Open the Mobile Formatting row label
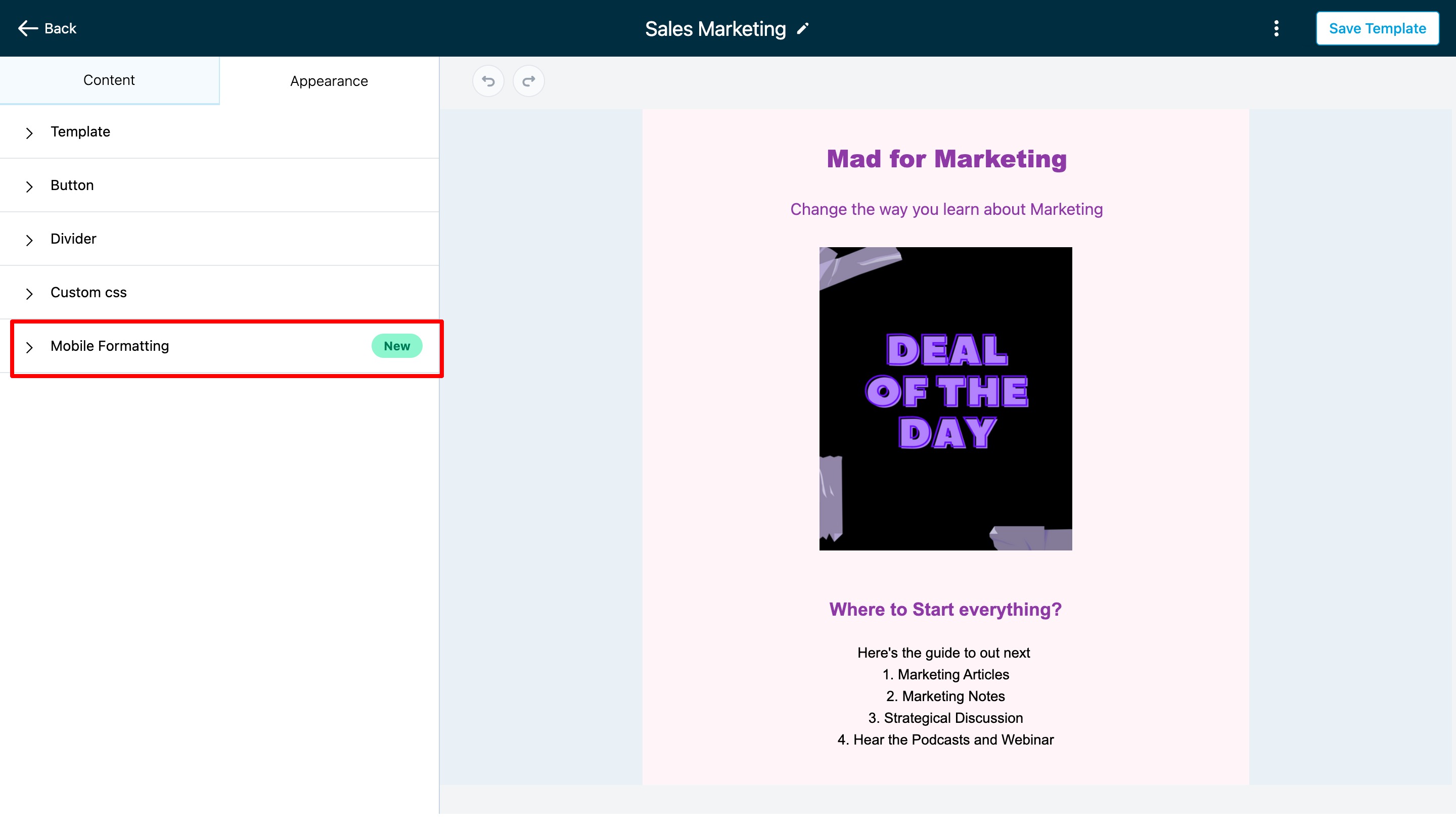Image resolution: width=1456 pixels, height=830 pixels. coord(110,346)
